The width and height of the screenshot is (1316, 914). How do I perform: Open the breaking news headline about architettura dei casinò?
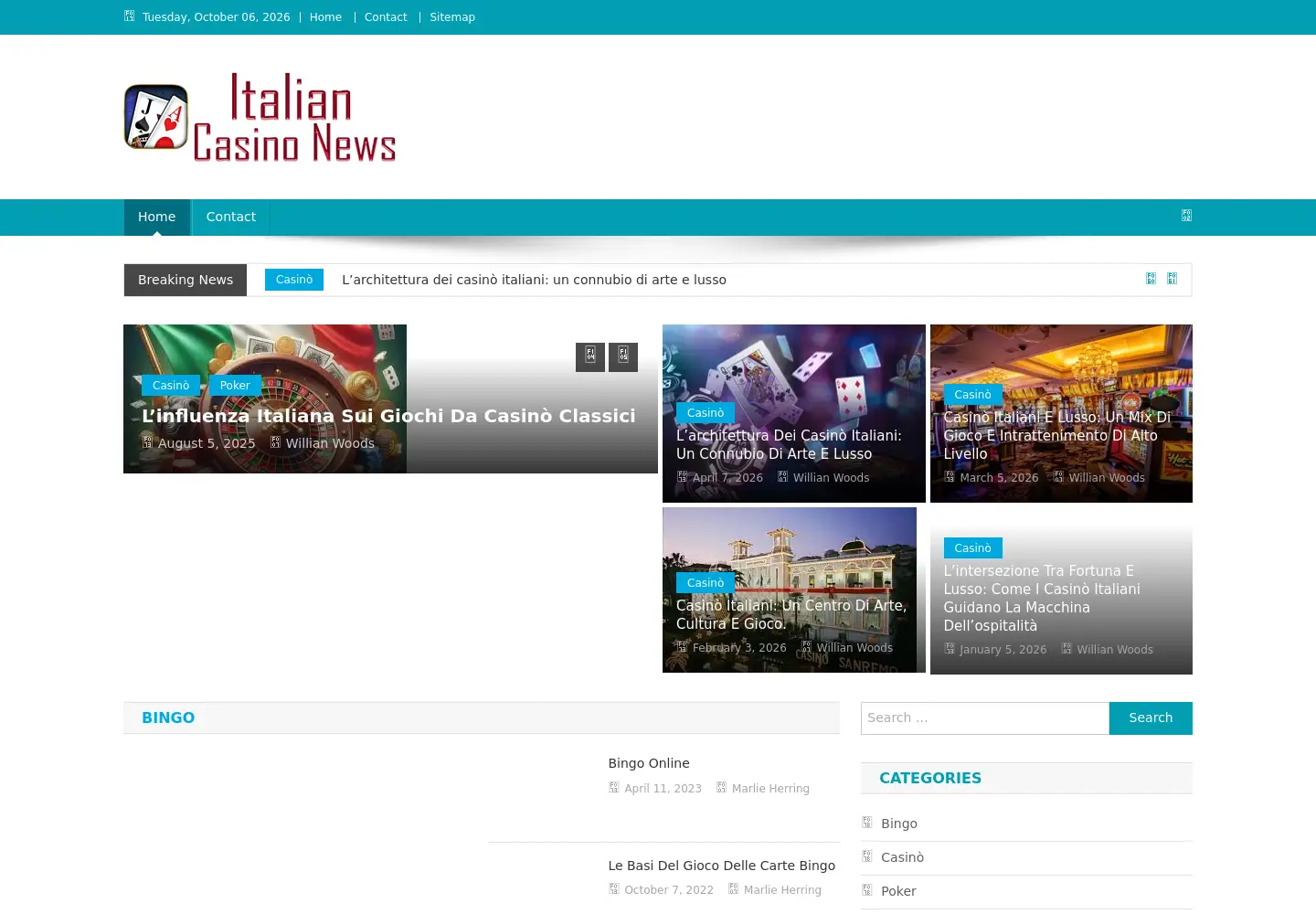(534, 280)
